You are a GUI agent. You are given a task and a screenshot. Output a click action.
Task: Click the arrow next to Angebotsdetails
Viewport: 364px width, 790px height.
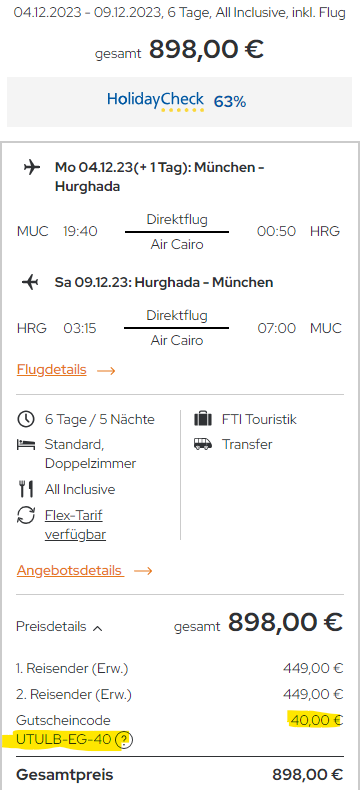click(143, 571)
